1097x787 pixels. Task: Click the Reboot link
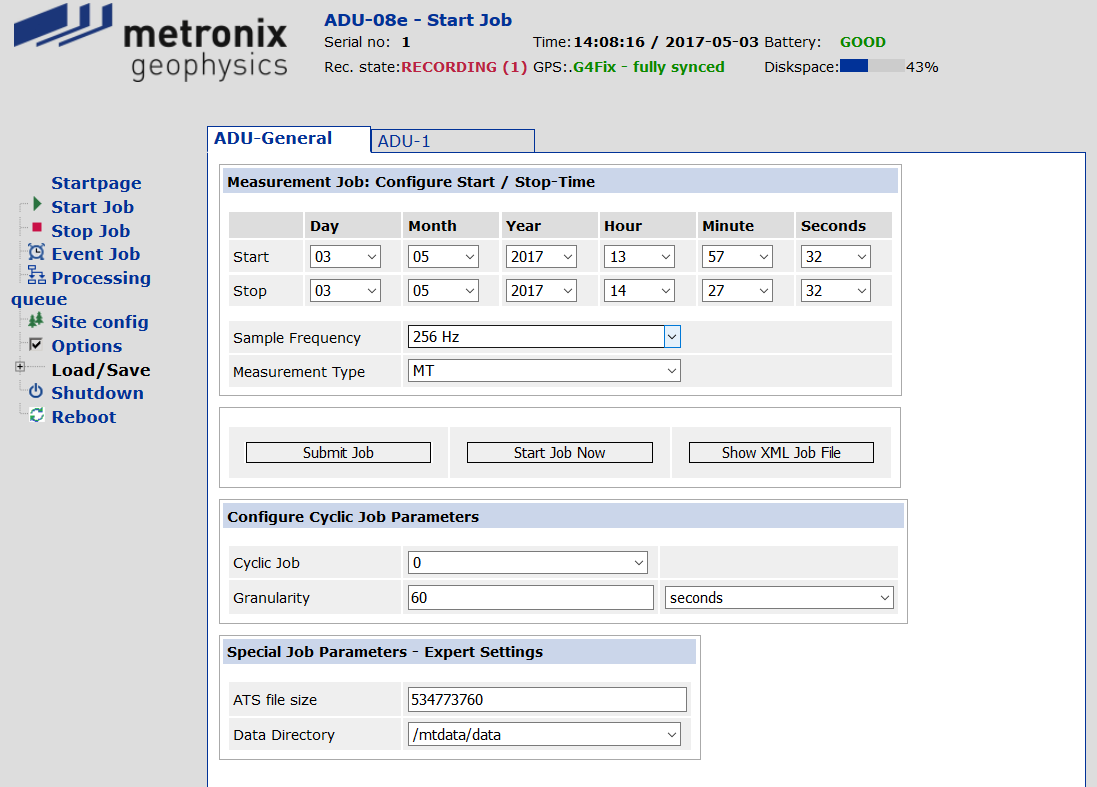tap(83, 417)
